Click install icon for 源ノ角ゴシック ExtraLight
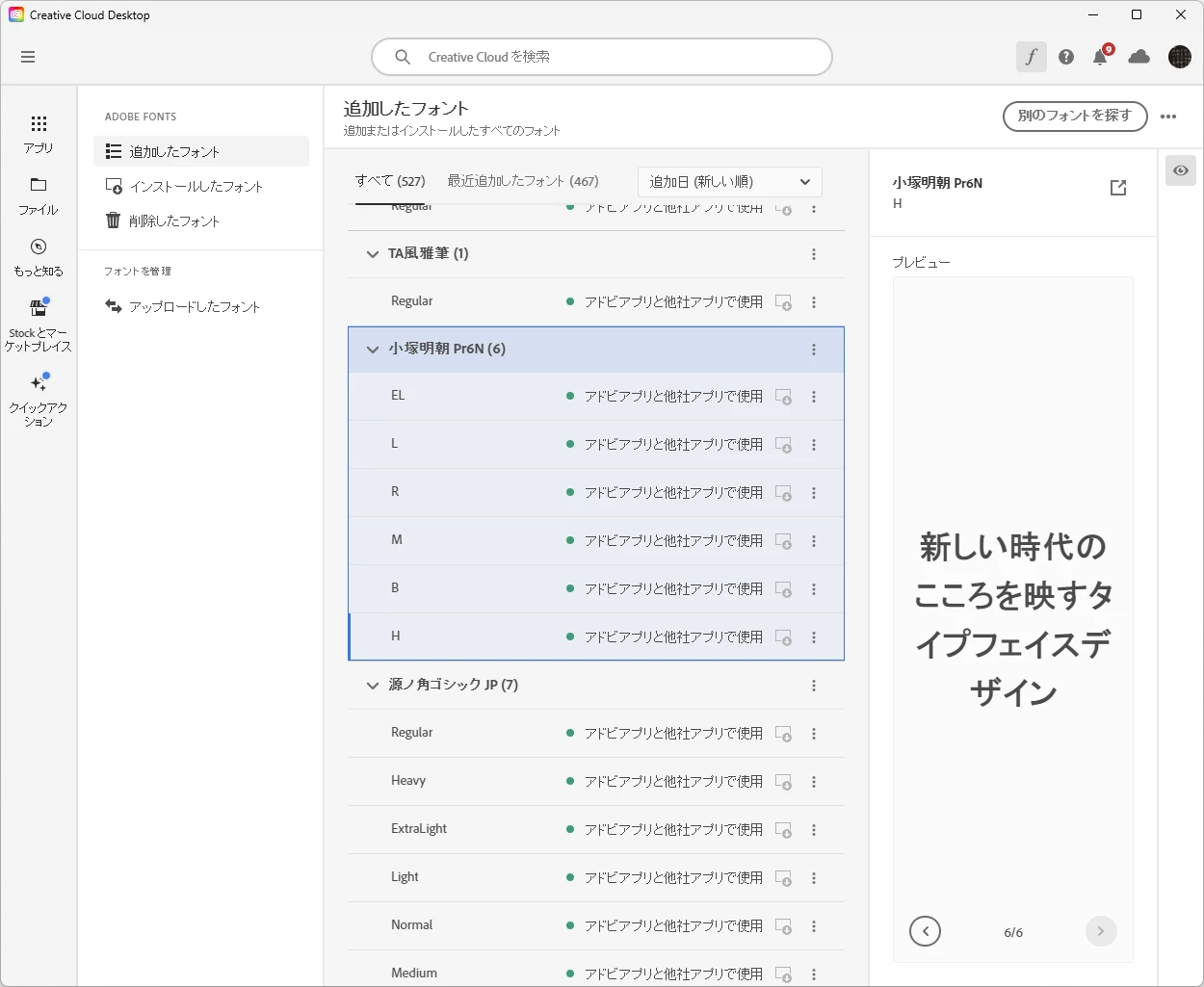This screenshot has height=987, width=1204. click(x=784, y=830)
